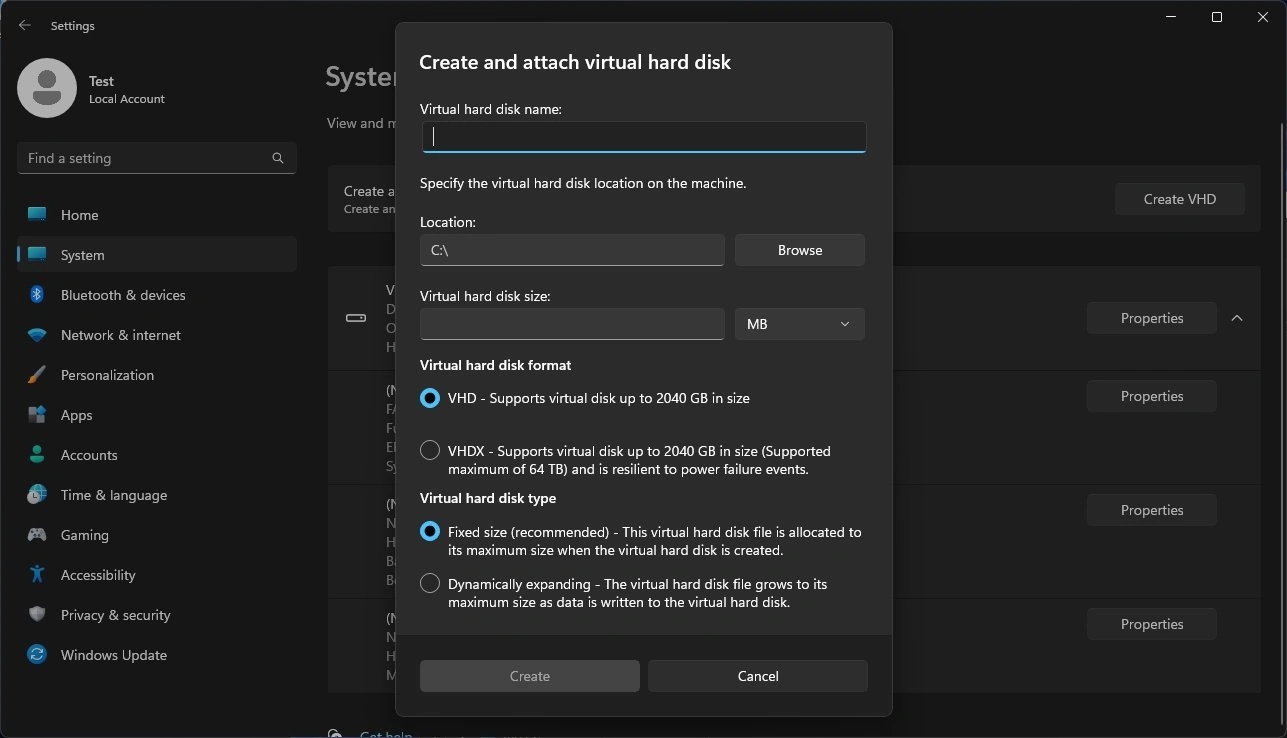Click the Test local account avatar

coord(46,88)
